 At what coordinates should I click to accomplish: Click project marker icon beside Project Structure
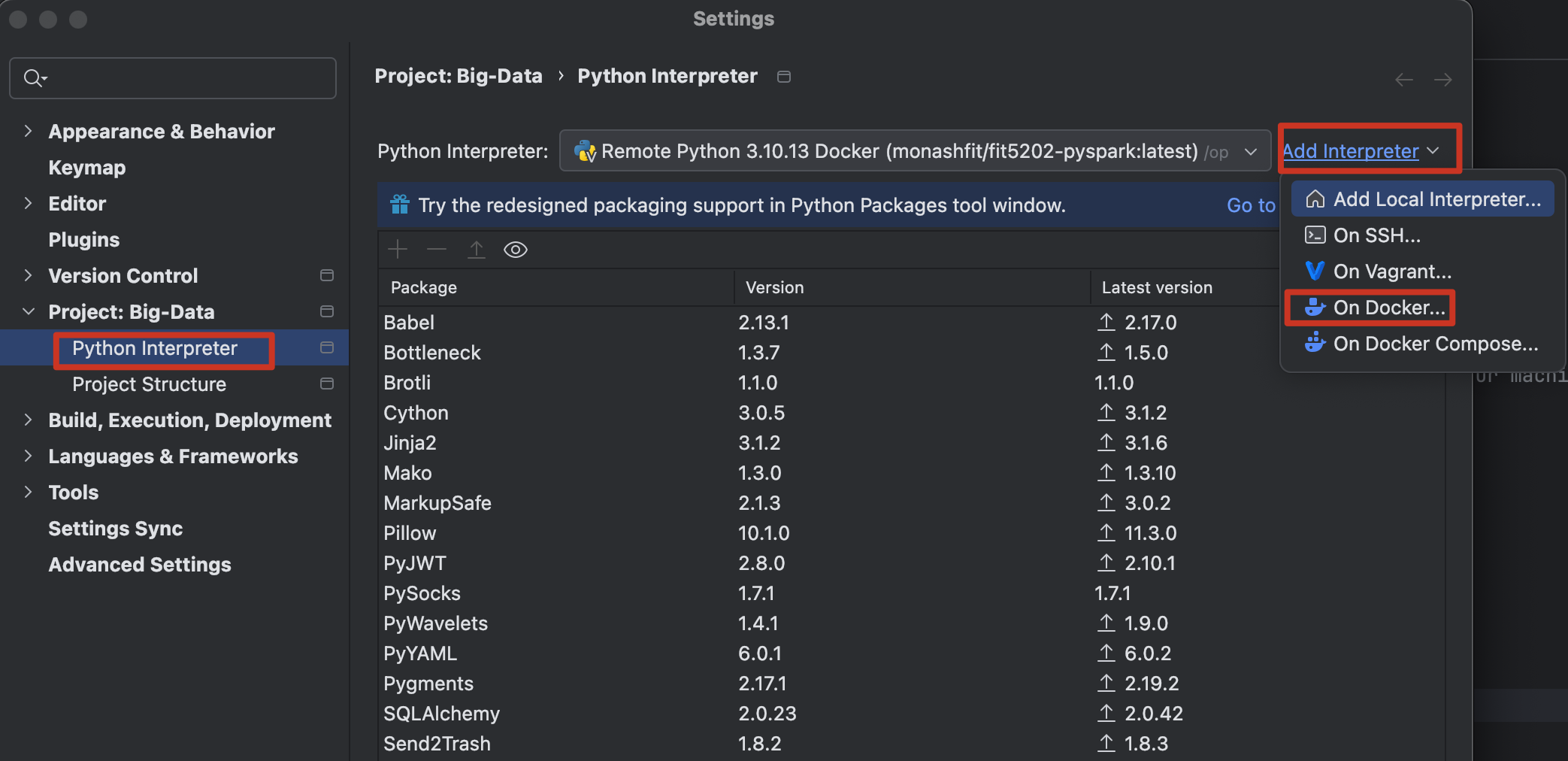point(327,384)
